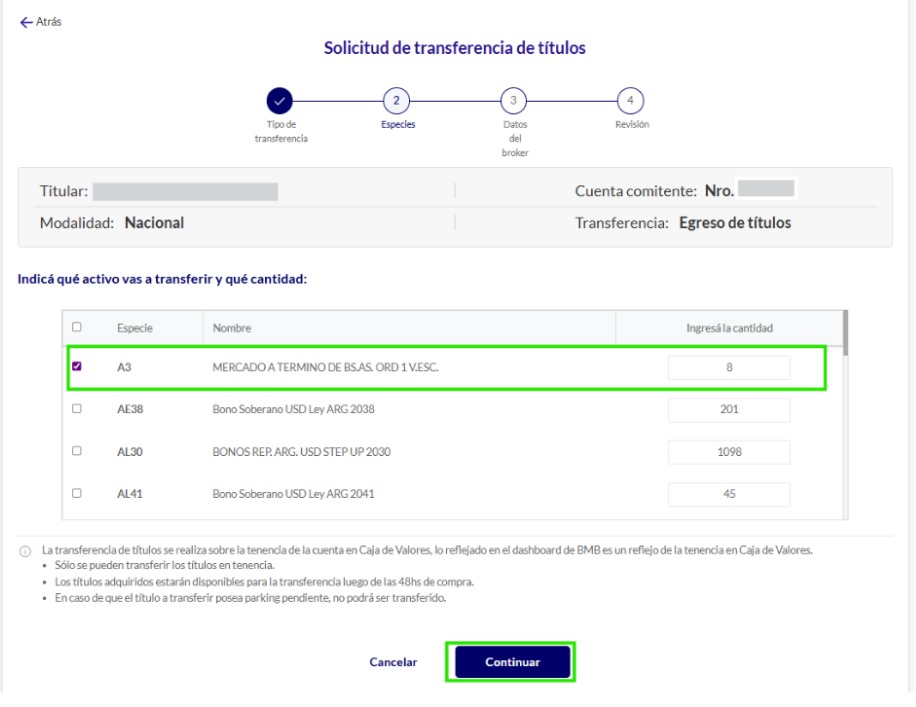Select step 3 Datos del broker circle
The image size is (916, 707).
coord(513,100)
